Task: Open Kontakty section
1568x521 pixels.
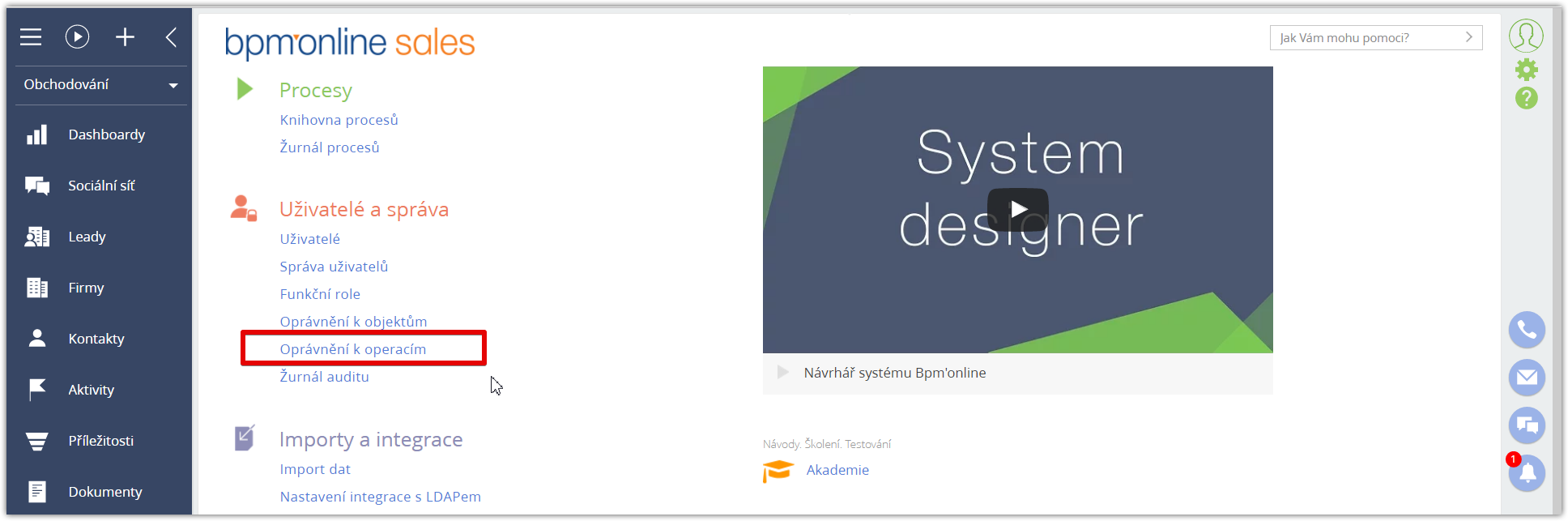Action: point(96,339)
